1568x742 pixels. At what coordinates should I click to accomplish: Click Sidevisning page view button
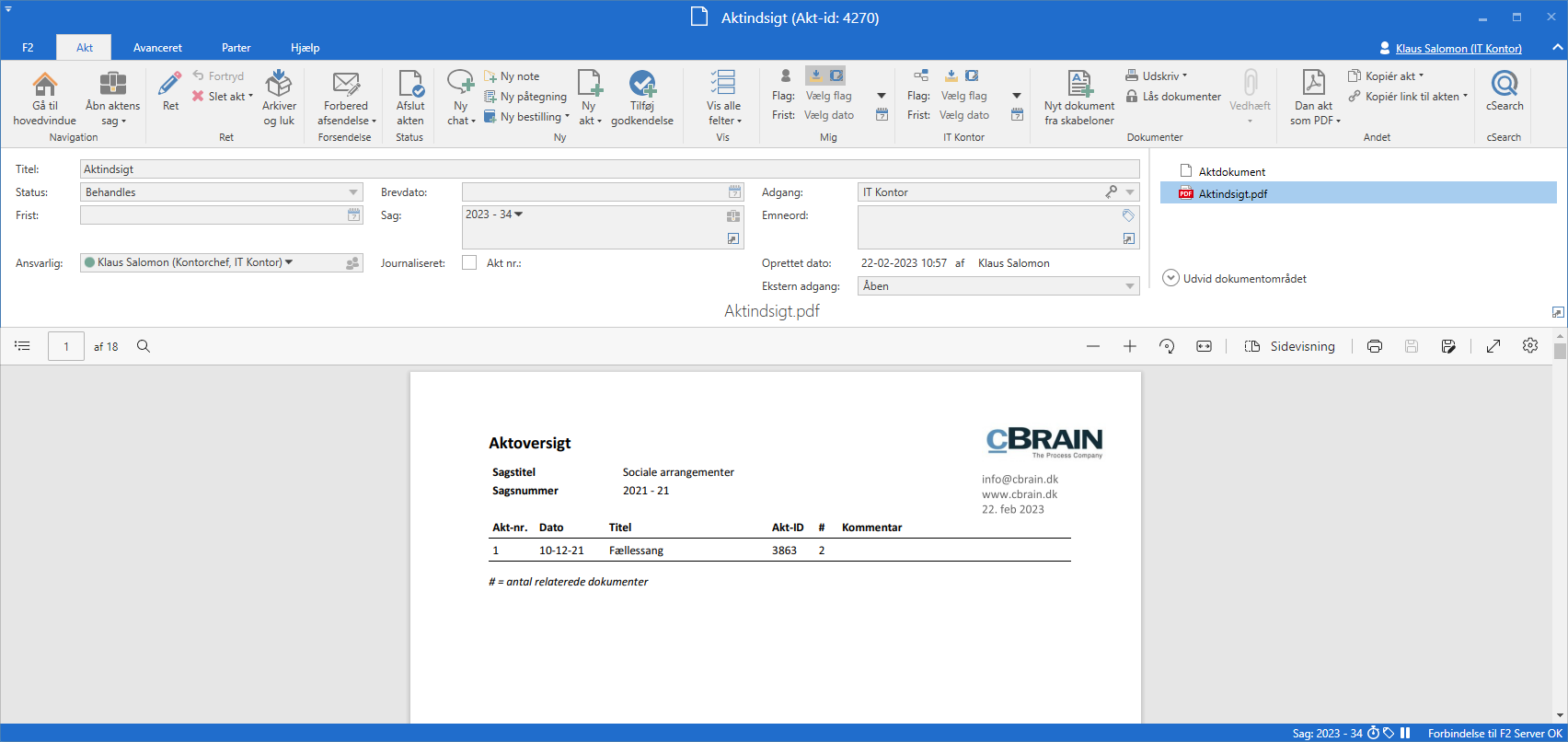[1289, 346]
